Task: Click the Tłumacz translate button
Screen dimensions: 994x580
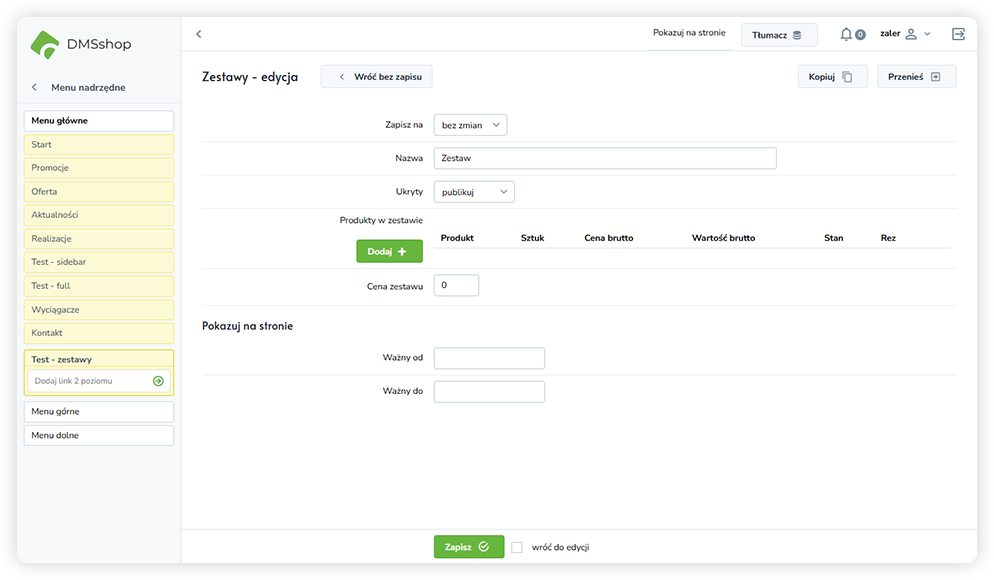Action: point(778,35)
